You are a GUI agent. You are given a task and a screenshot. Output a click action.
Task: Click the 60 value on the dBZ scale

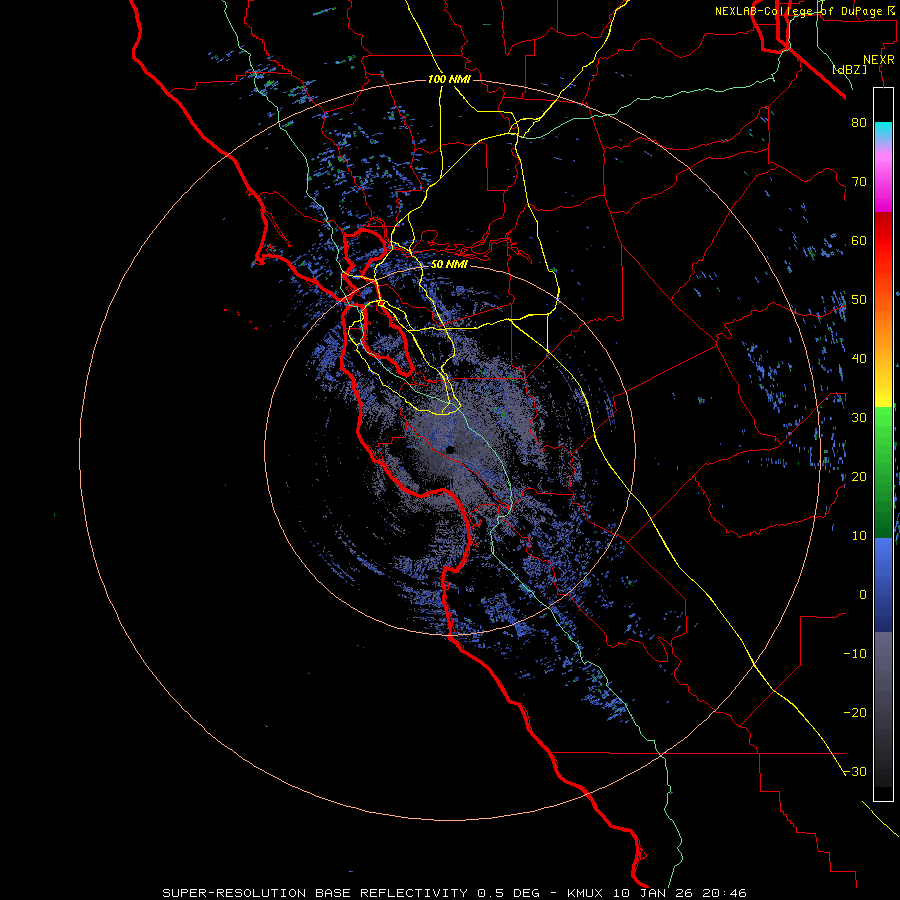(859, 240)
